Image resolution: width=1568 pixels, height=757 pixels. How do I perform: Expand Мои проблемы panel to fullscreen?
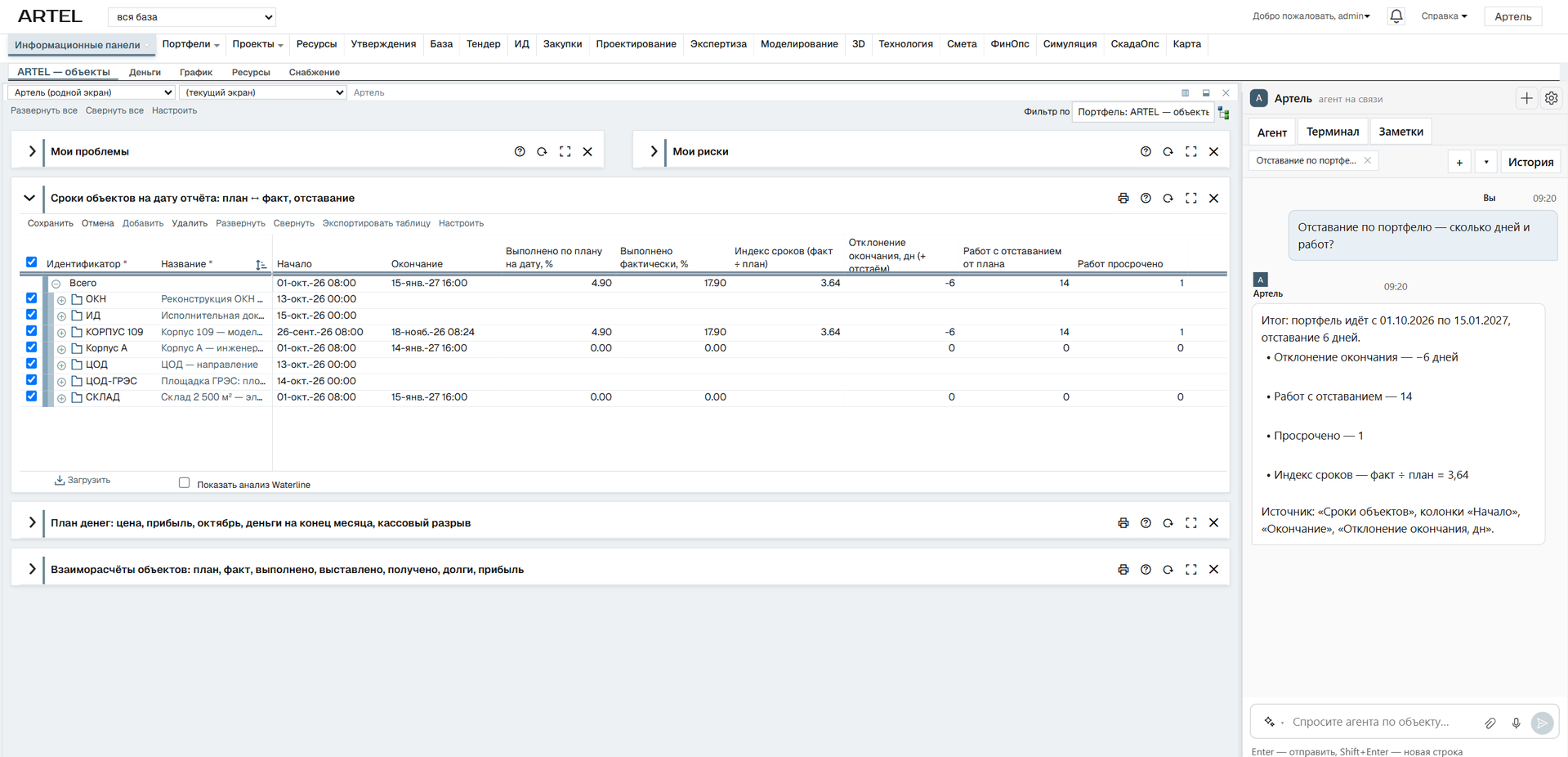pyautogui.click(x=565, y=151)
